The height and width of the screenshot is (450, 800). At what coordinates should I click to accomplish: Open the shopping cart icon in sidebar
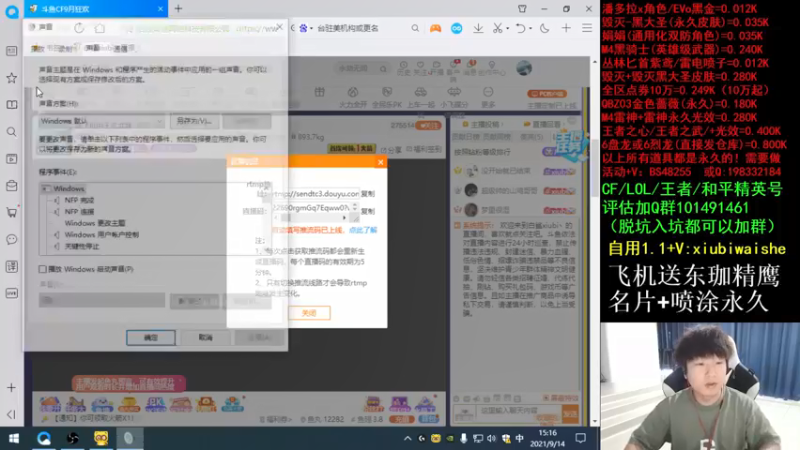click(x=11, y=212)
